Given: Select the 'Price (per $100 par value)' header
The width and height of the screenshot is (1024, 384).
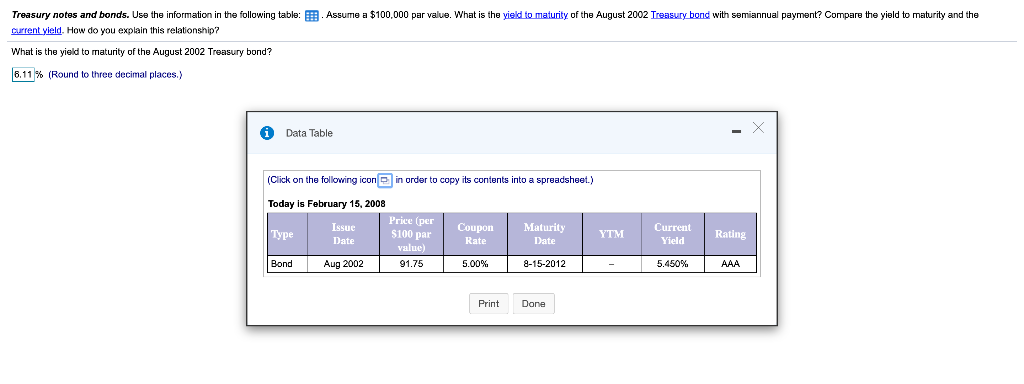Looking at the screenshot, I should (x=411, y=234).
